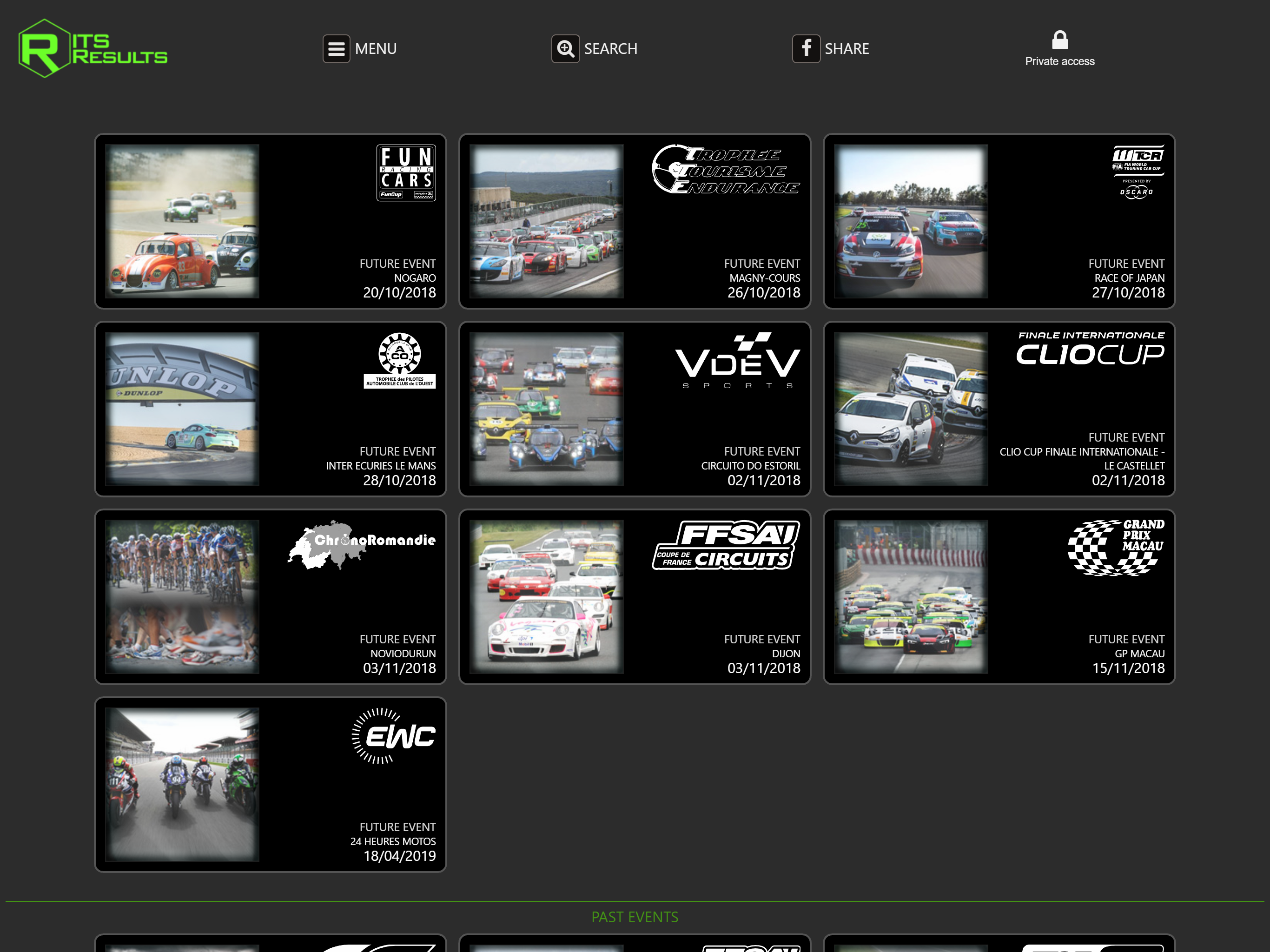The width and height of the screenshot is (1270, 952).
Task: Click the EWC logo
Action: click(x=394, y=736)
